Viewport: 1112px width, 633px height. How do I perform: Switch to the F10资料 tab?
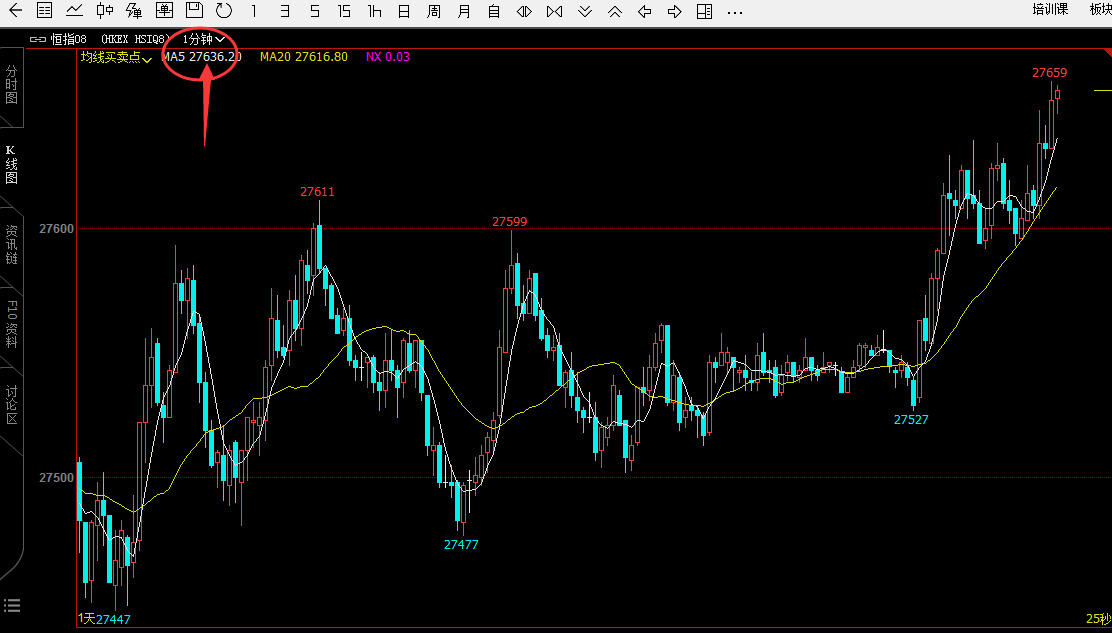[12, 323]
